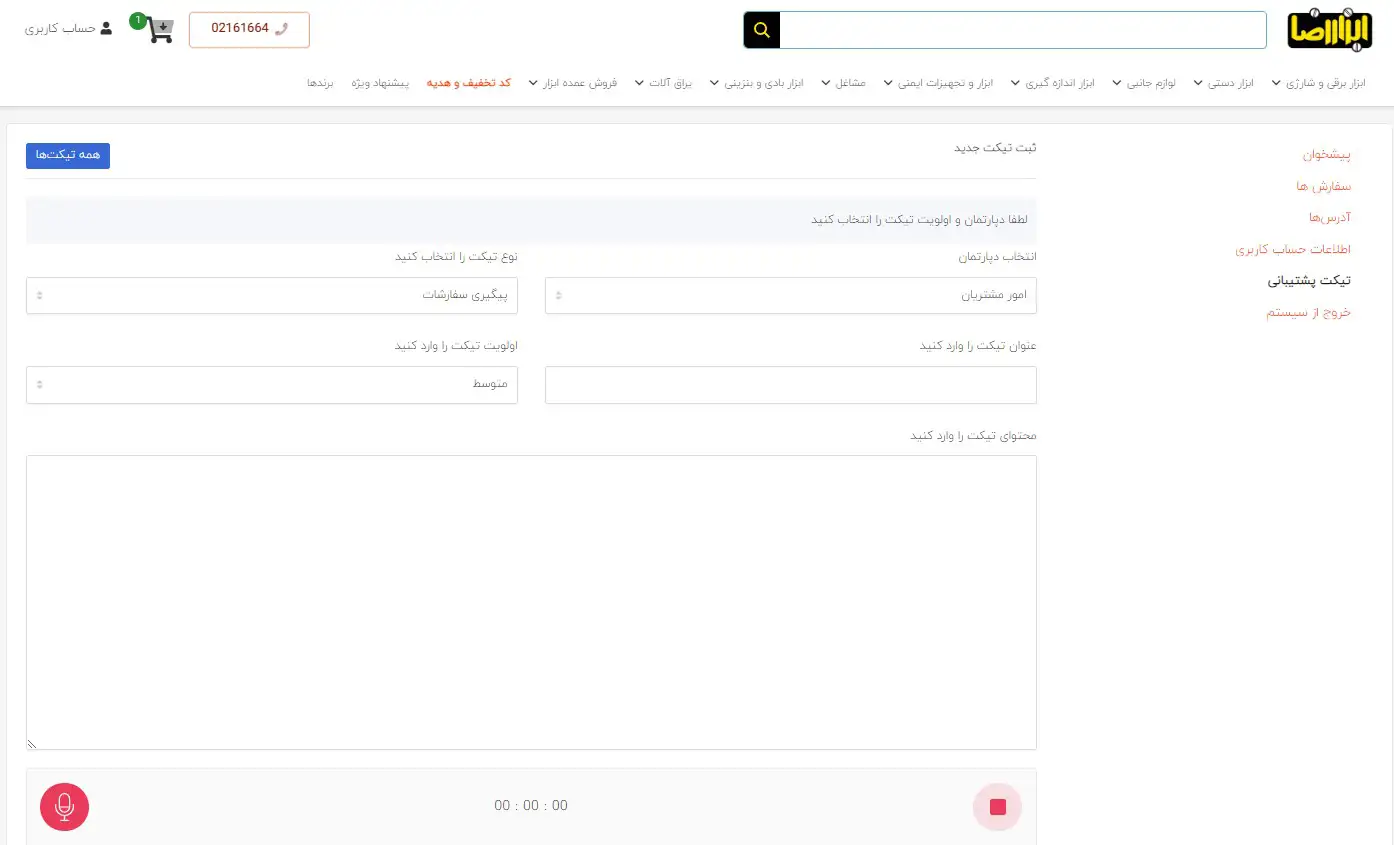Click the نوع تیکت را انتخاب کنید label
Screen dimensions: 1394x845
(x=456, y=257)
